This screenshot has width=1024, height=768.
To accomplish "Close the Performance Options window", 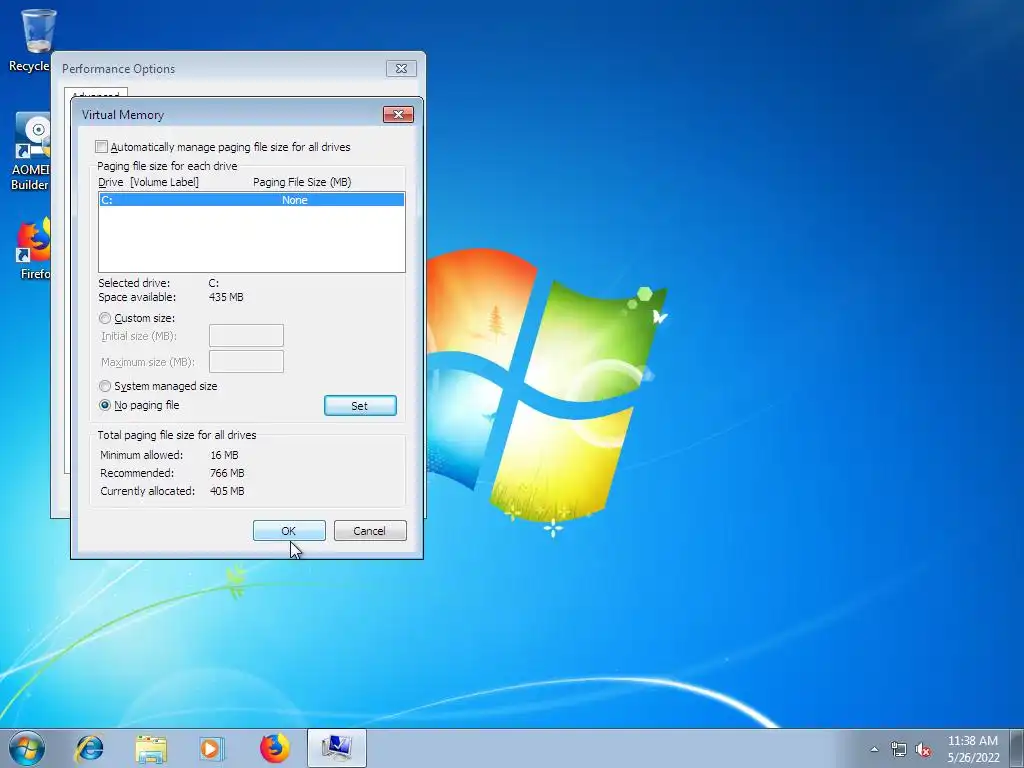I will coord(401,69).
